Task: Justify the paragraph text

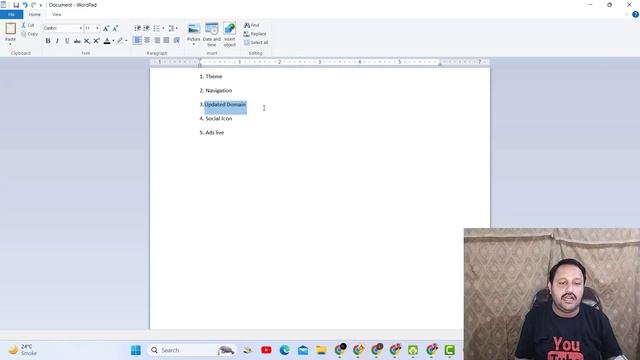Action: (x=166, y=40)
